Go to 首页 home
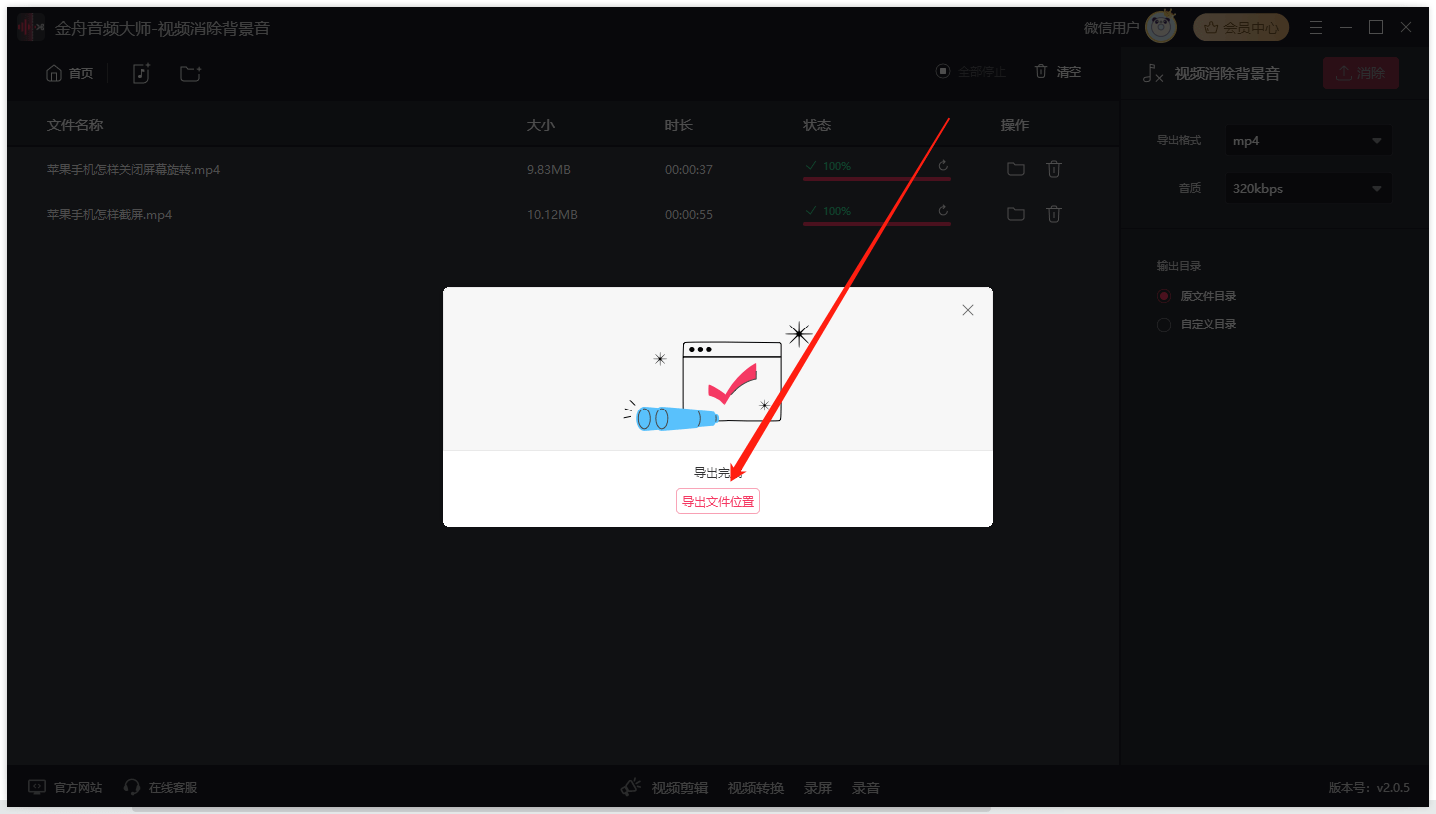The height and width of the screenshot is (814, 1436). (70, 73)
